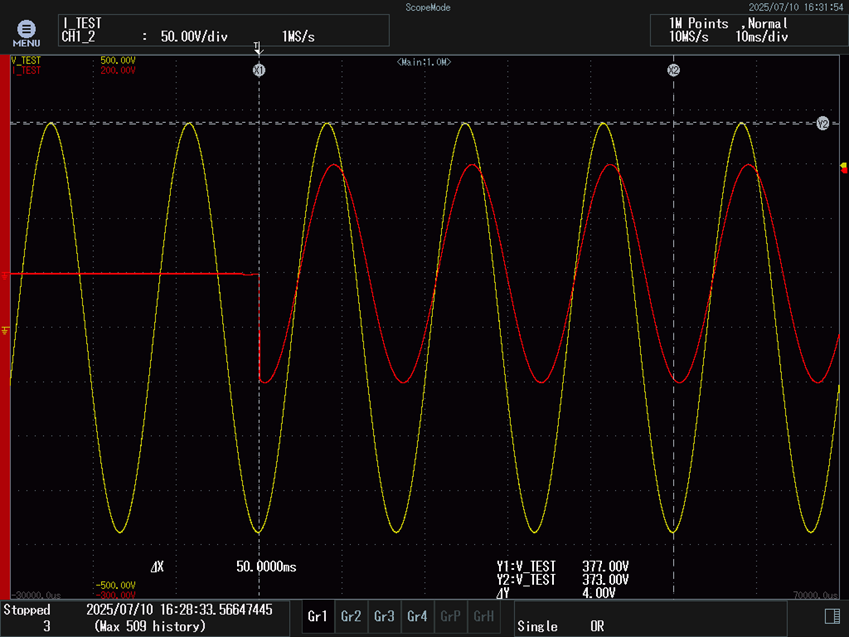Select the Gr3 display group tab

[x=384, y=617]
